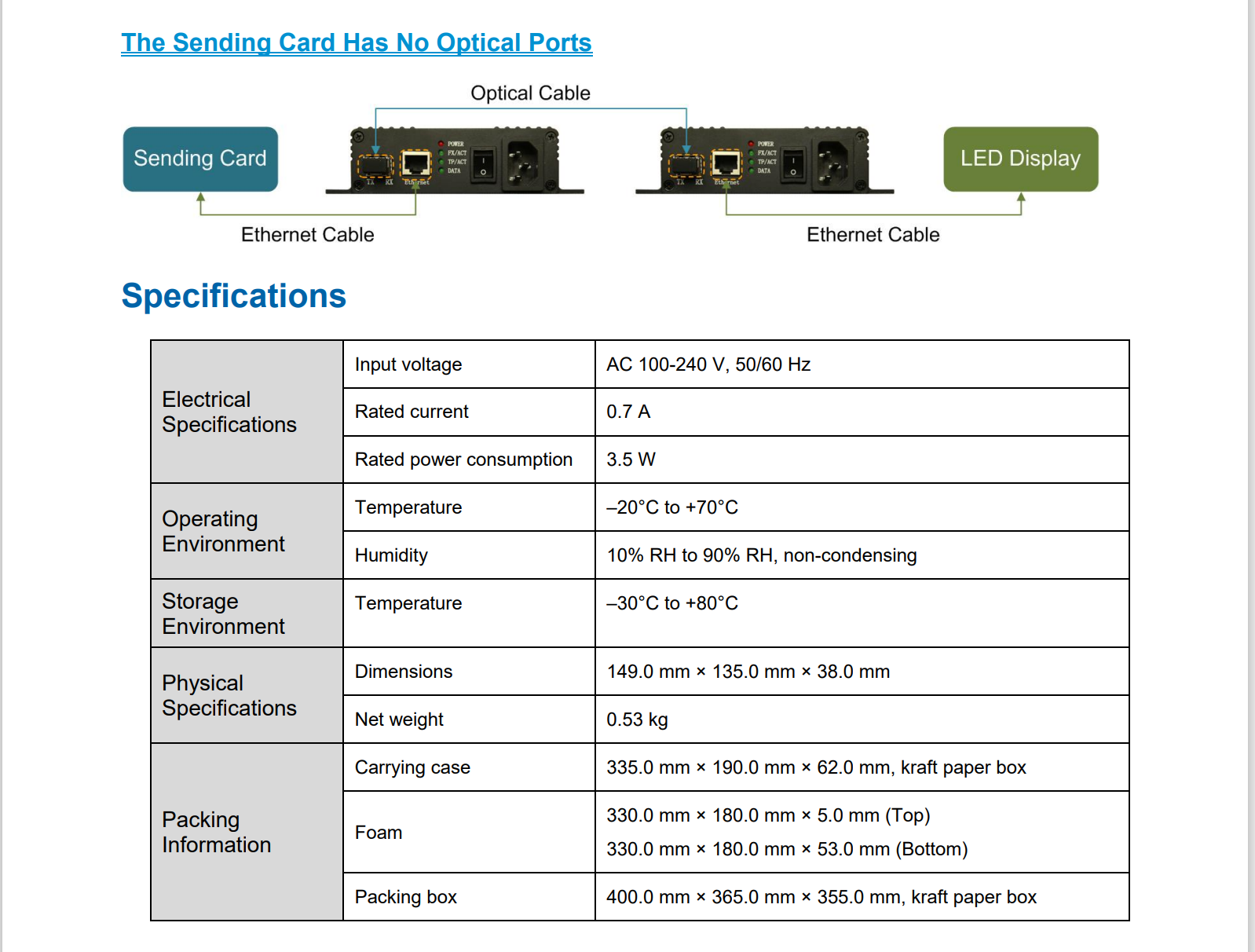This screenshot has height=952, width=1255.
Task: Click the left device's optical port icon
Action: tap(375, 165)
